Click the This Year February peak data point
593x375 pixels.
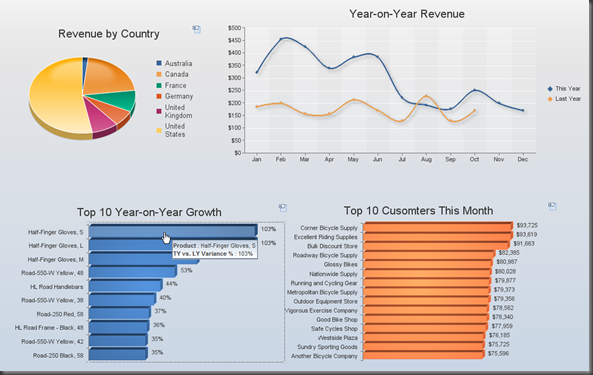(x=281, y=39)
